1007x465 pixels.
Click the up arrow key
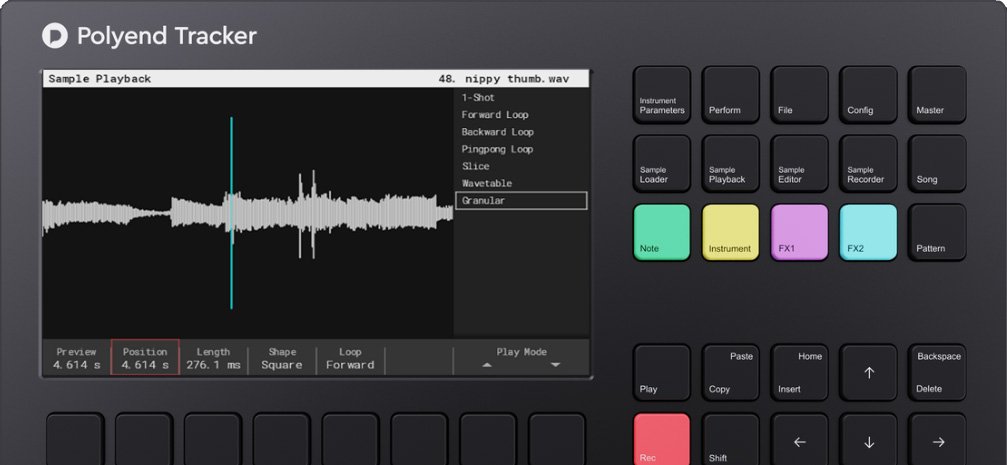pos(868,373)
